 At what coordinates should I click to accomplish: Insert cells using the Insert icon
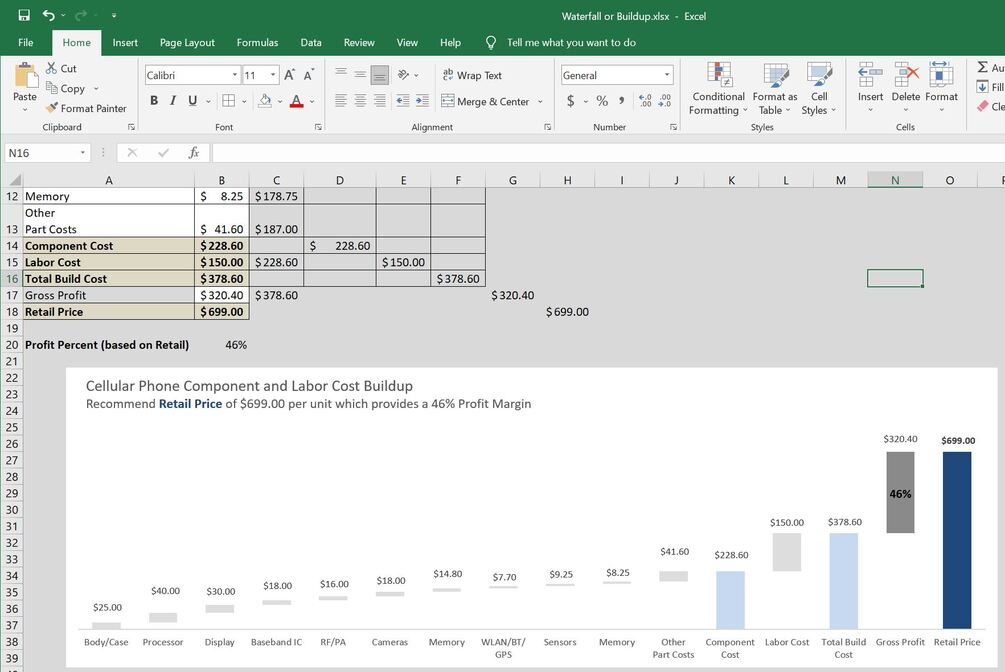tap(870, 74)
